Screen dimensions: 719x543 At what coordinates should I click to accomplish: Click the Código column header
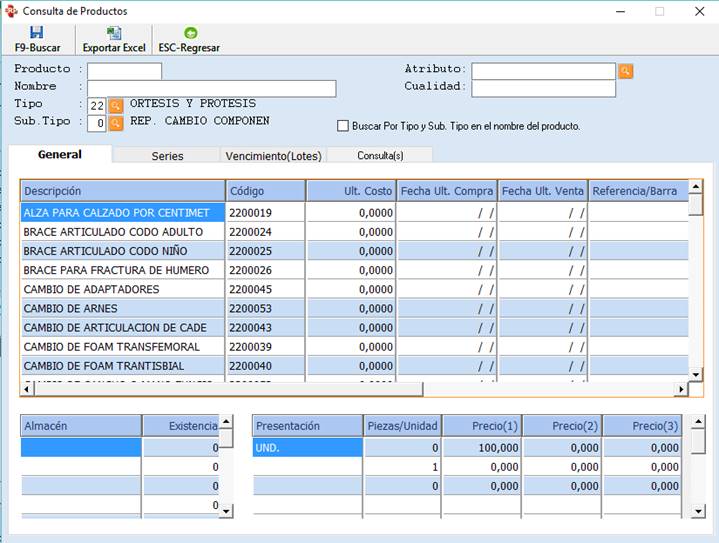[265, 191]
